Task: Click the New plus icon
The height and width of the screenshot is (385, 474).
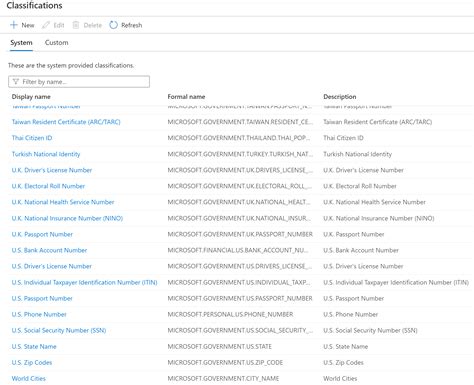Action: coord(14,25)
